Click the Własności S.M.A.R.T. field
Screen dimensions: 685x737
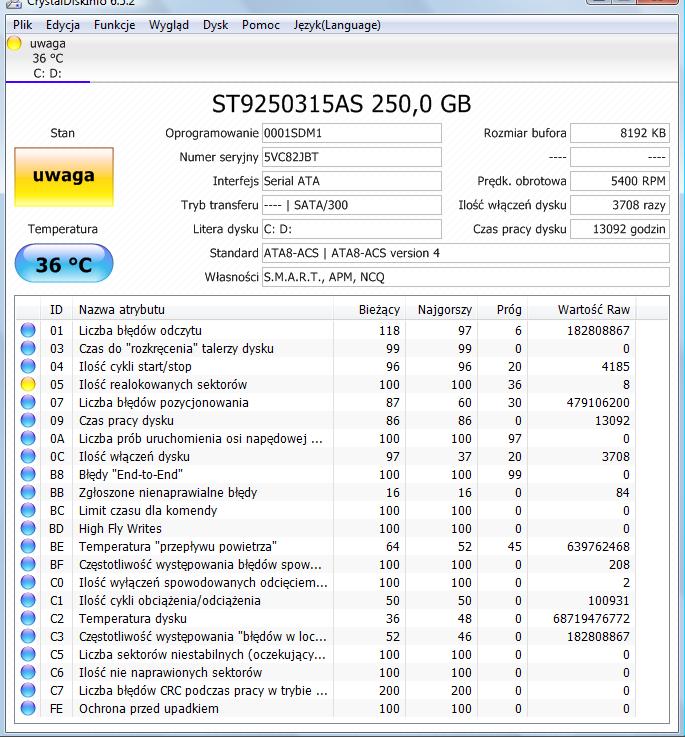[x=465, y=277]
